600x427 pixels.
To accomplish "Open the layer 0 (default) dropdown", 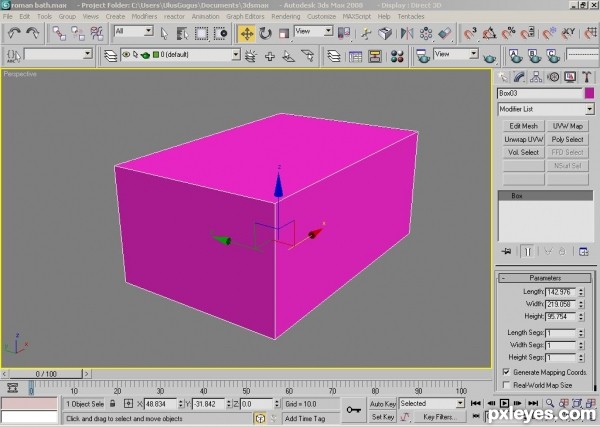I will (x=180, y=55).
